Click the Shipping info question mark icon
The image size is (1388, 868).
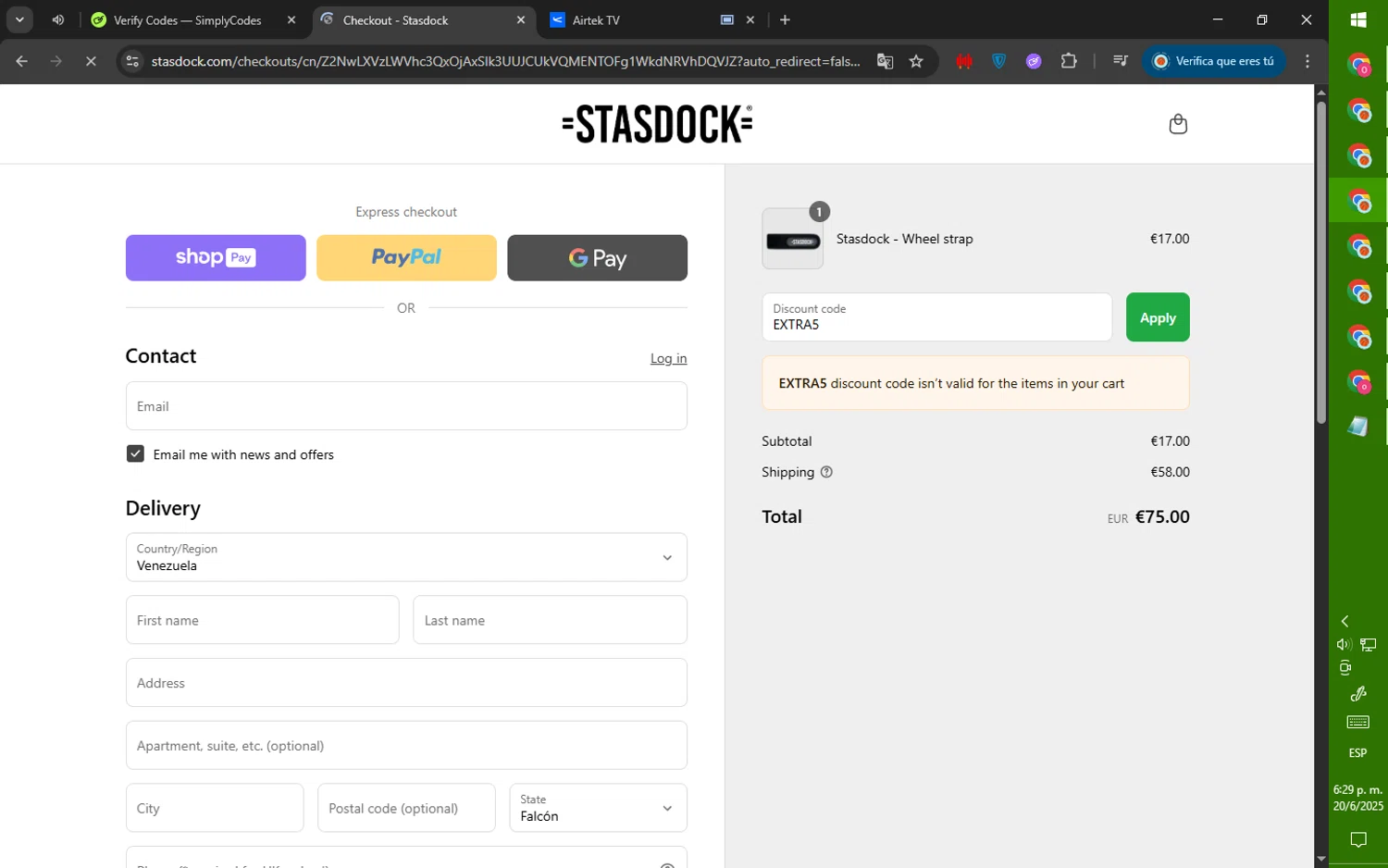coord(826,472)
